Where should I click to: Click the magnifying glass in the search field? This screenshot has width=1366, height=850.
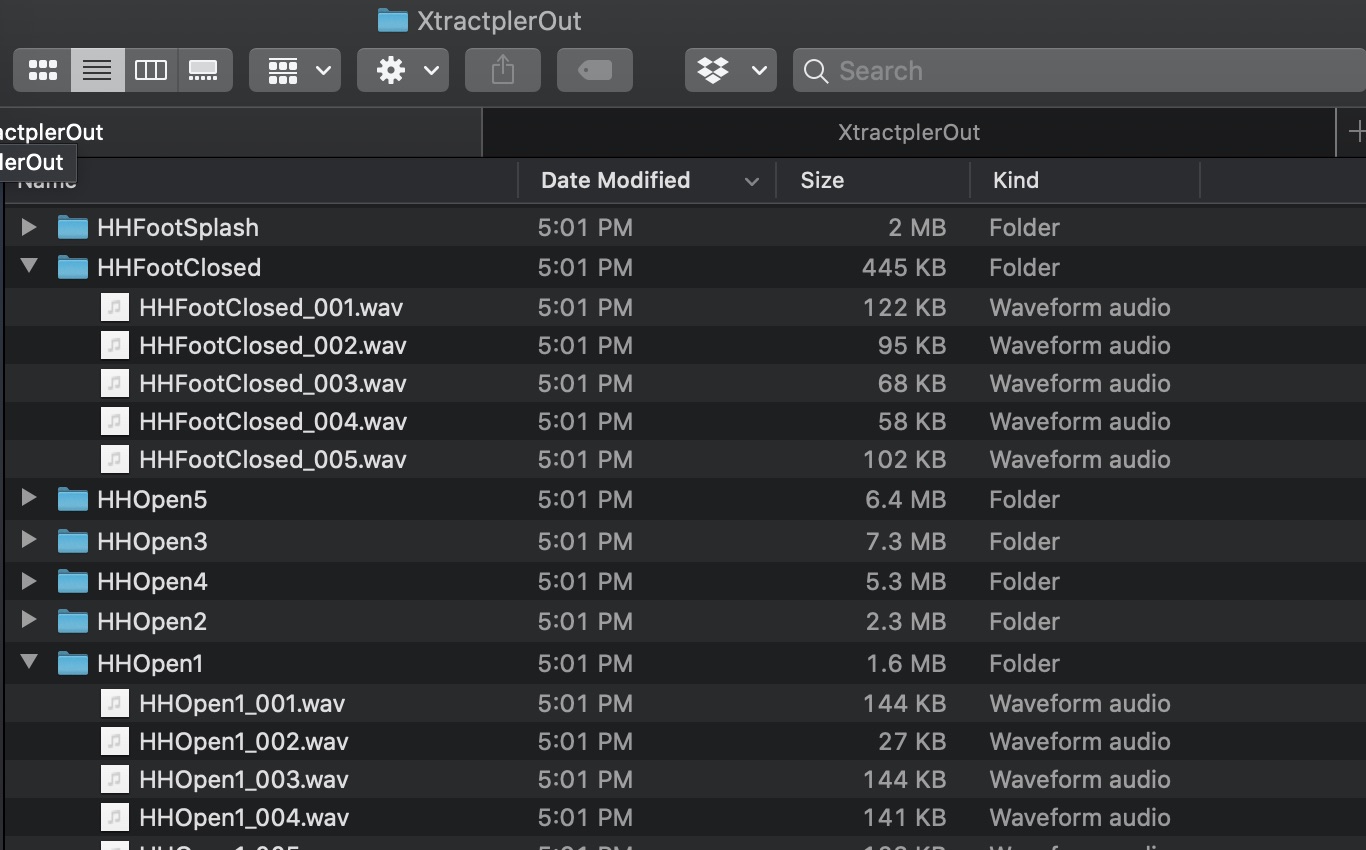click(x=815, y=71)
